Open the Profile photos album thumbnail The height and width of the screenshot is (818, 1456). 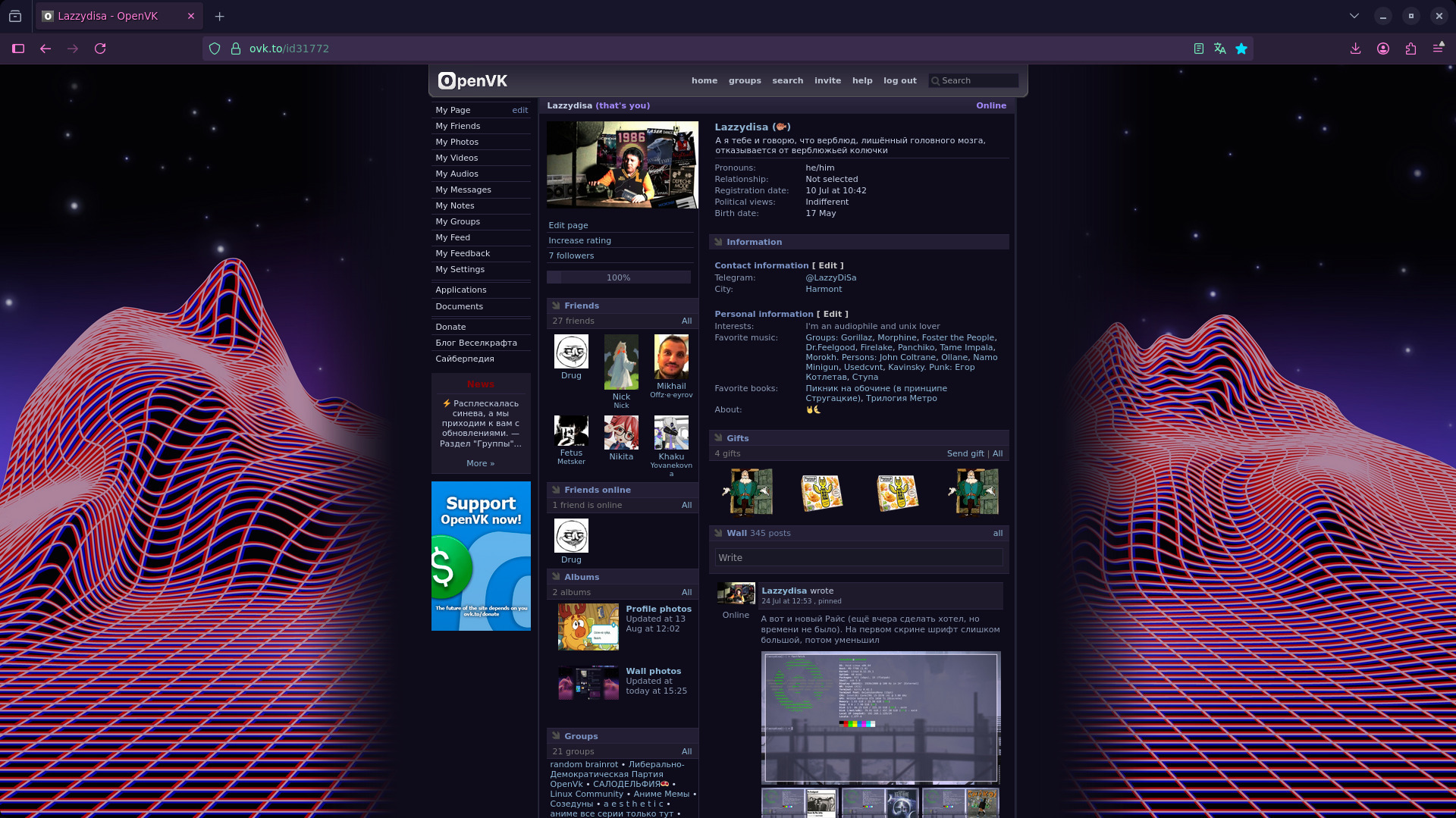(588, 627)
